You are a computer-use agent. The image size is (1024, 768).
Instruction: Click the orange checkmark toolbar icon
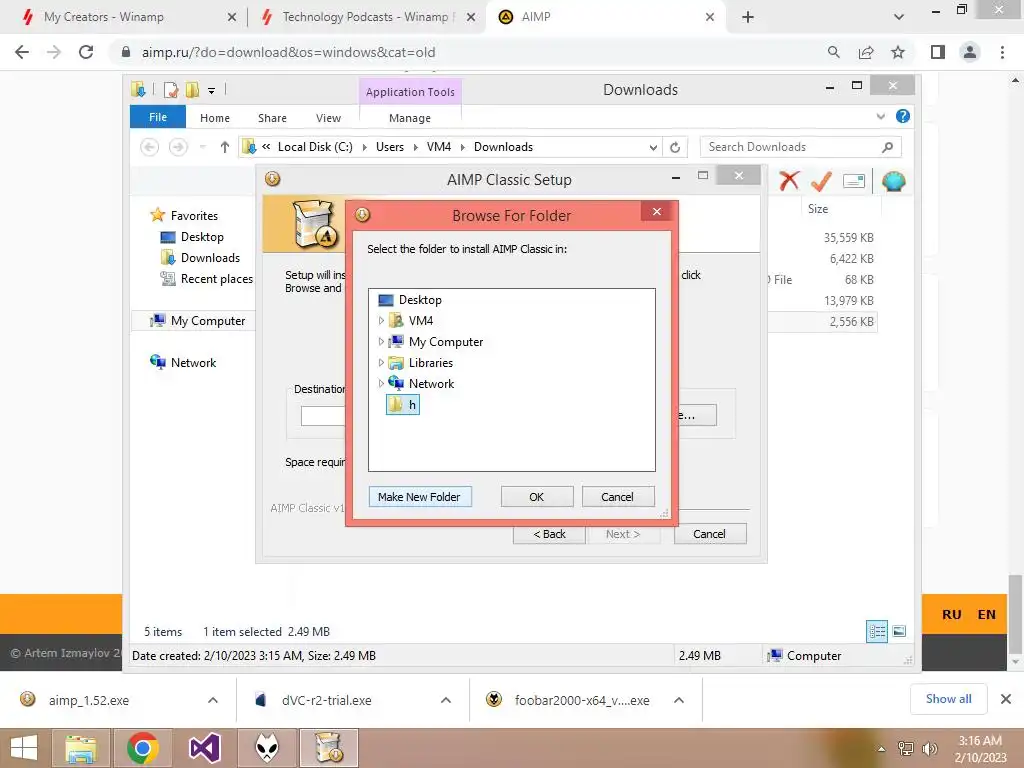pyautogui.click(x=821, y=181)
